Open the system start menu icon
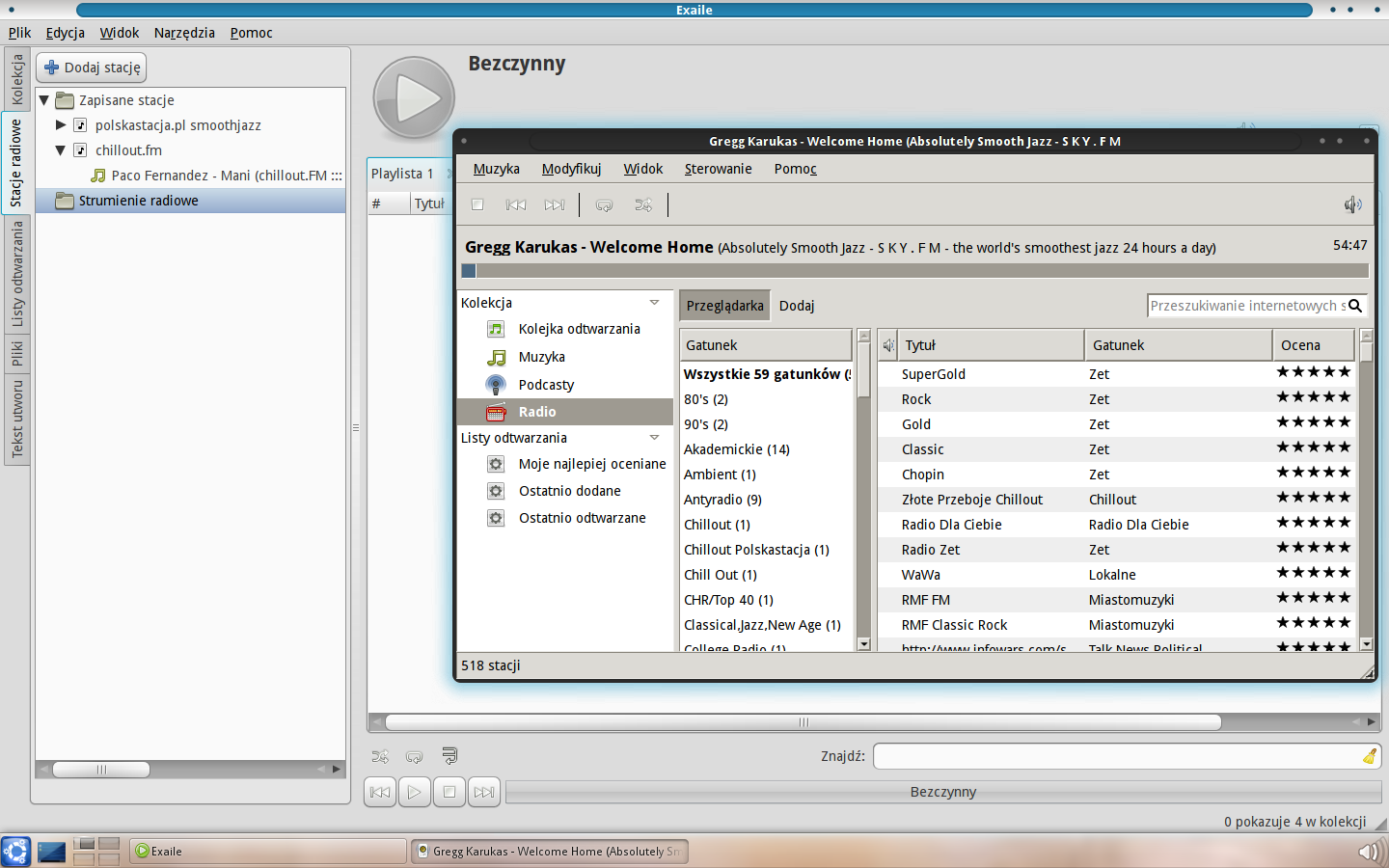The image size is (1389, 868). coord(15,852)
